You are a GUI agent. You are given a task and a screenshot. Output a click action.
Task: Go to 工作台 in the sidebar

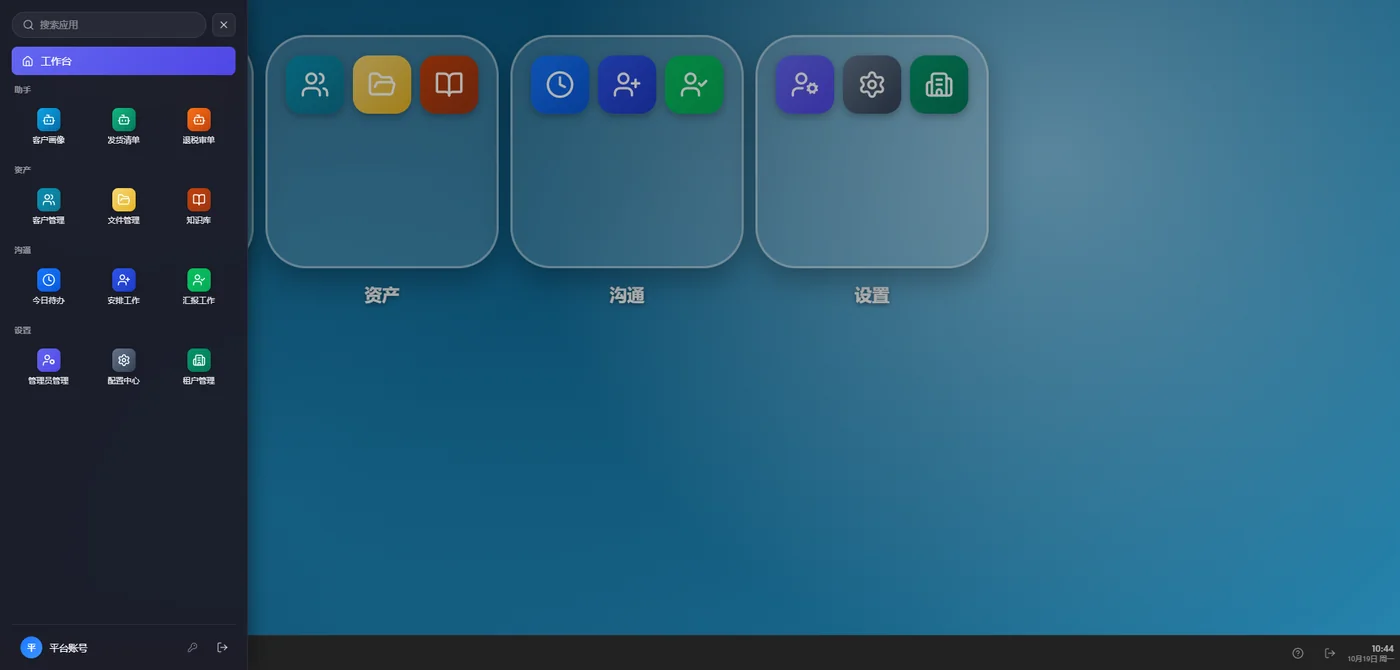[x=124, y=61]
